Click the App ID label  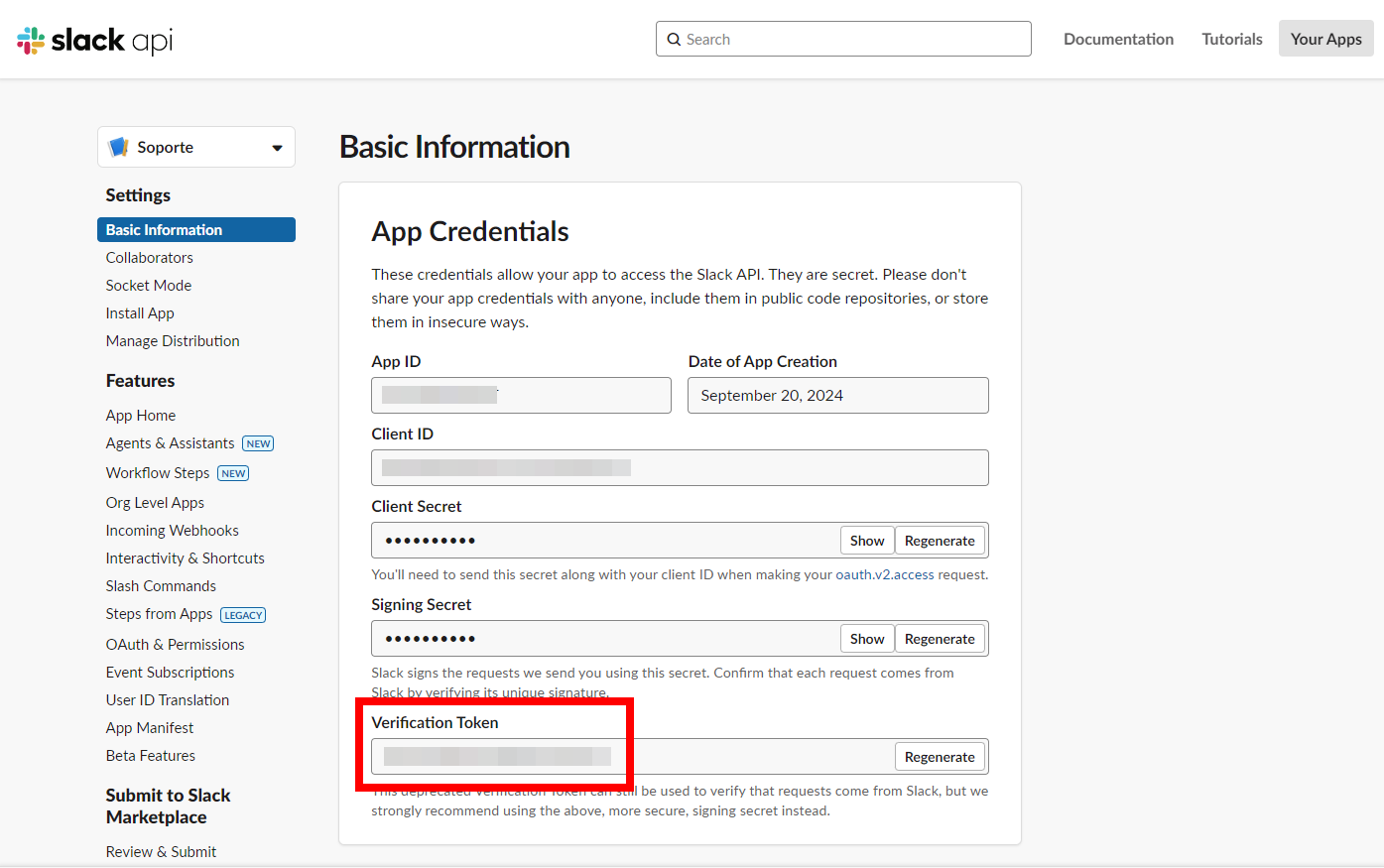click(397, 361)
